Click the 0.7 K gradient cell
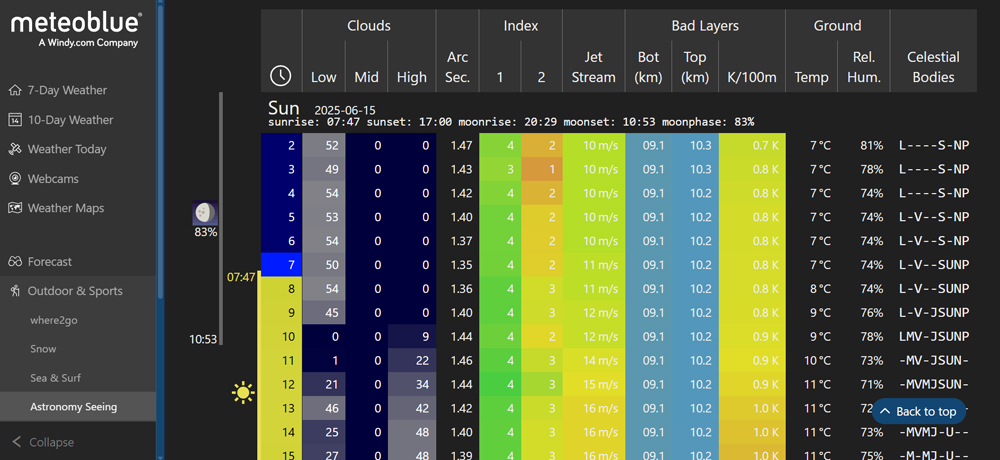 coord(752,145)
